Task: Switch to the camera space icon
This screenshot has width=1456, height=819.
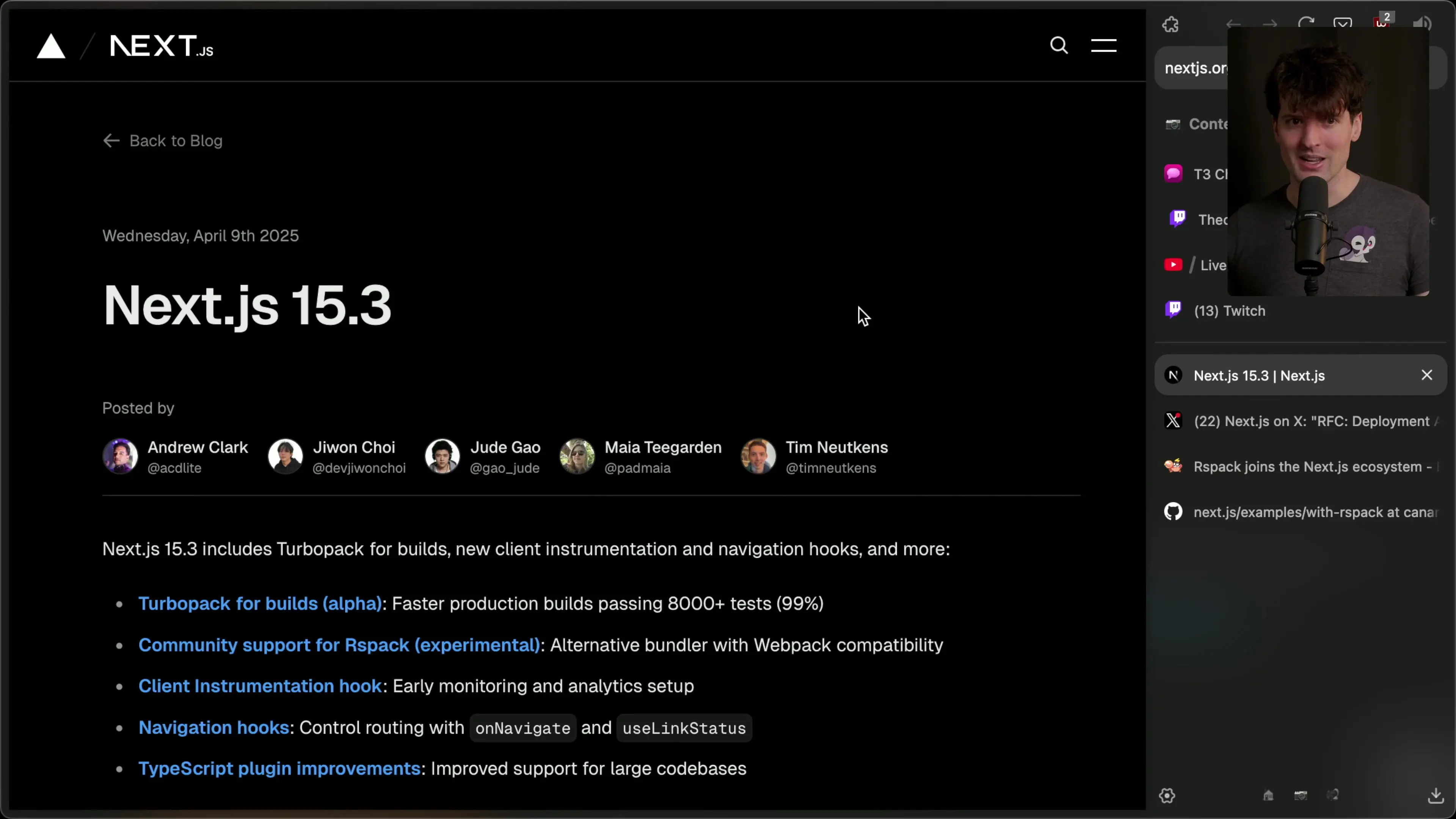Action: click(1301, 796)
